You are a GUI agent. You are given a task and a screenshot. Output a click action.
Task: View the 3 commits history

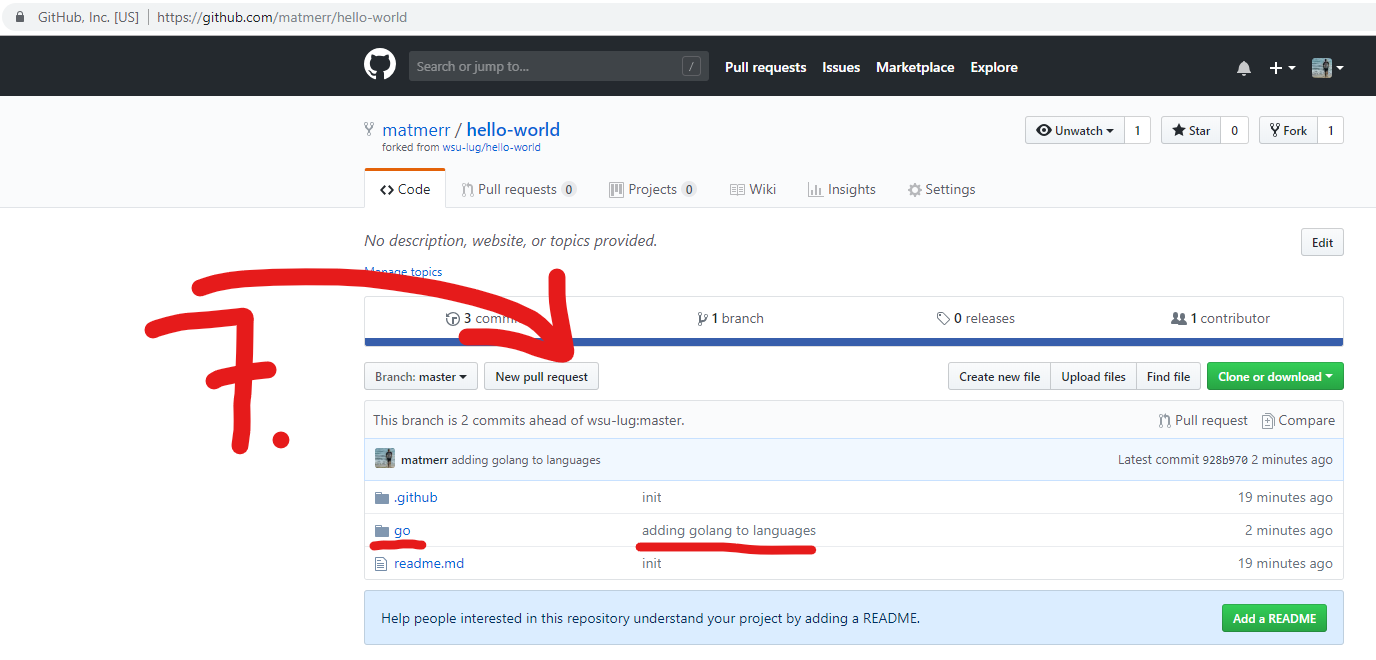486,318
